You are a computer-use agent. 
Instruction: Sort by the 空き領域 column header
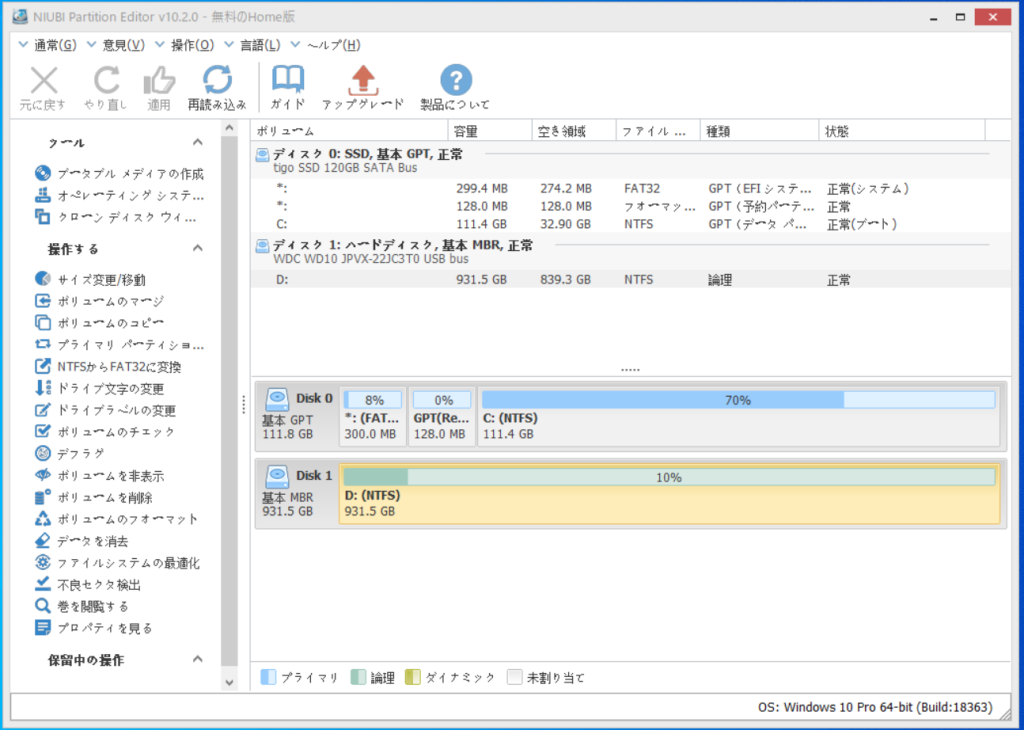(x=574, y=131)
